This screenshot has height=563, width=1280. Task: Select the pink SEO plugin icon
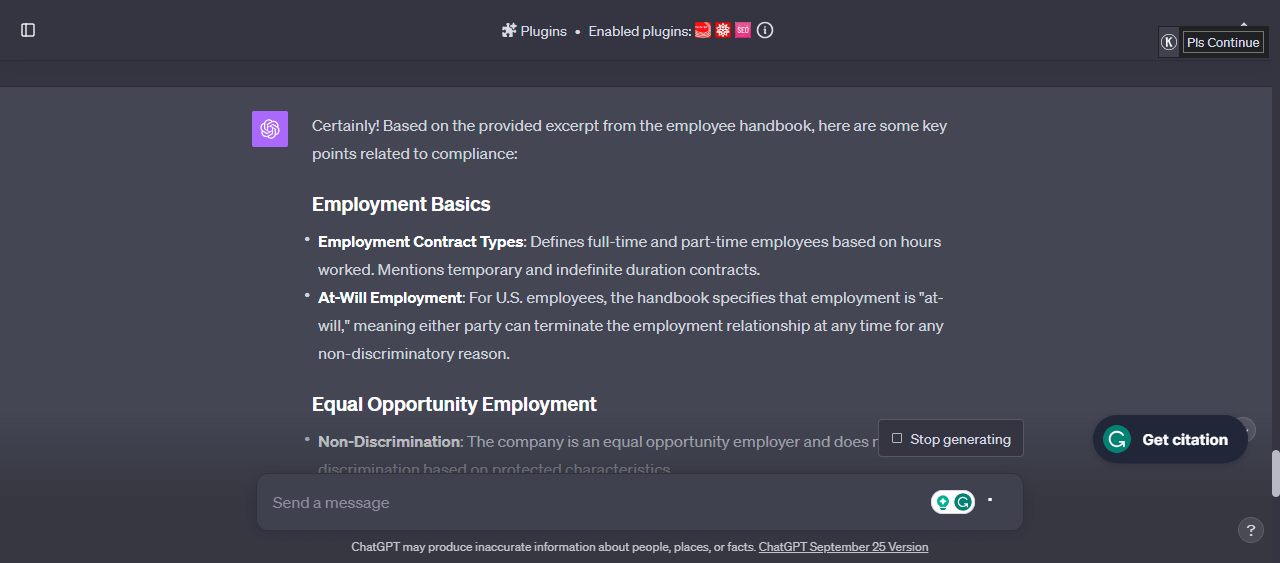(743, 30)
